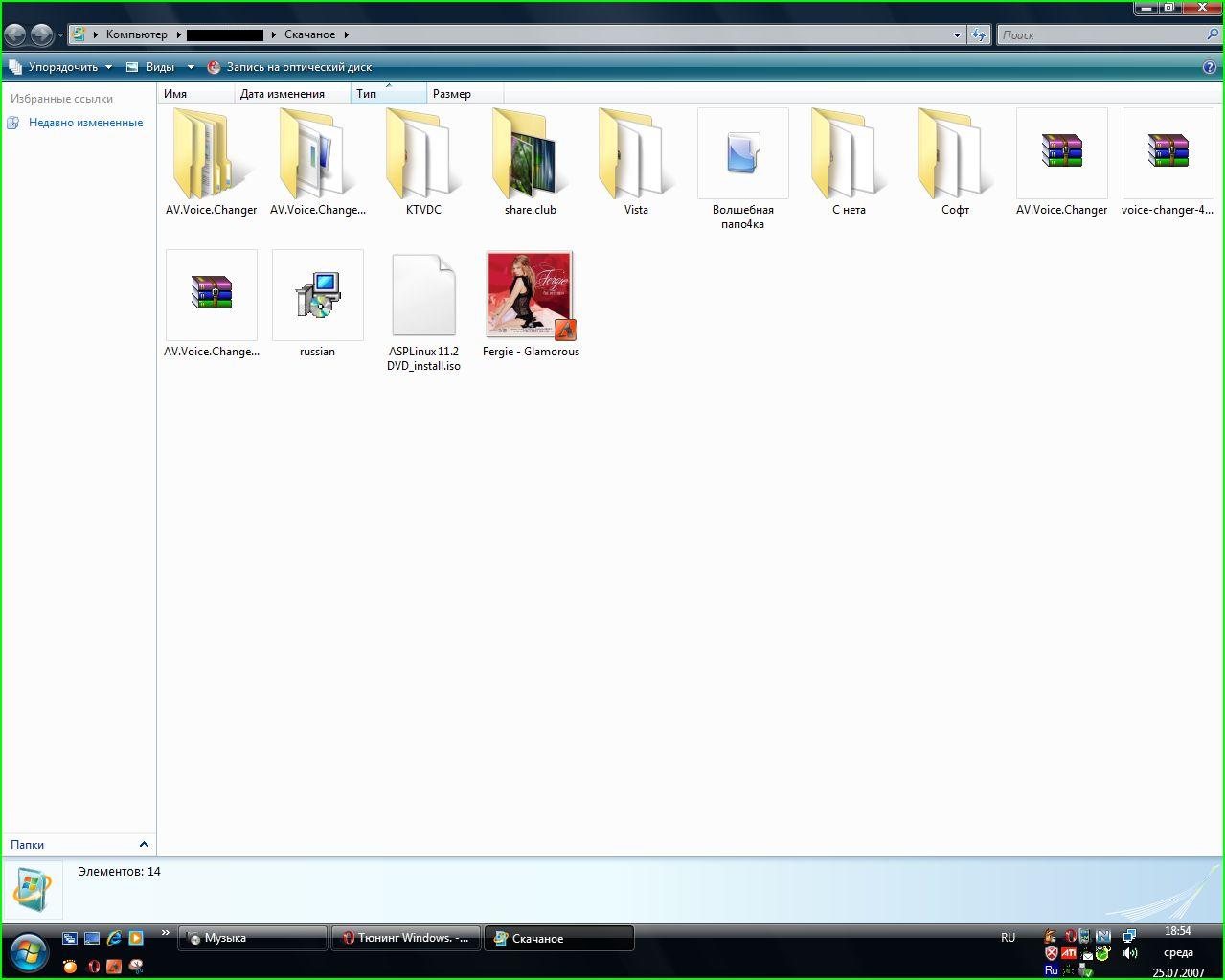
Task: Open the Недавно измененные link
Action: click(85, 123)
